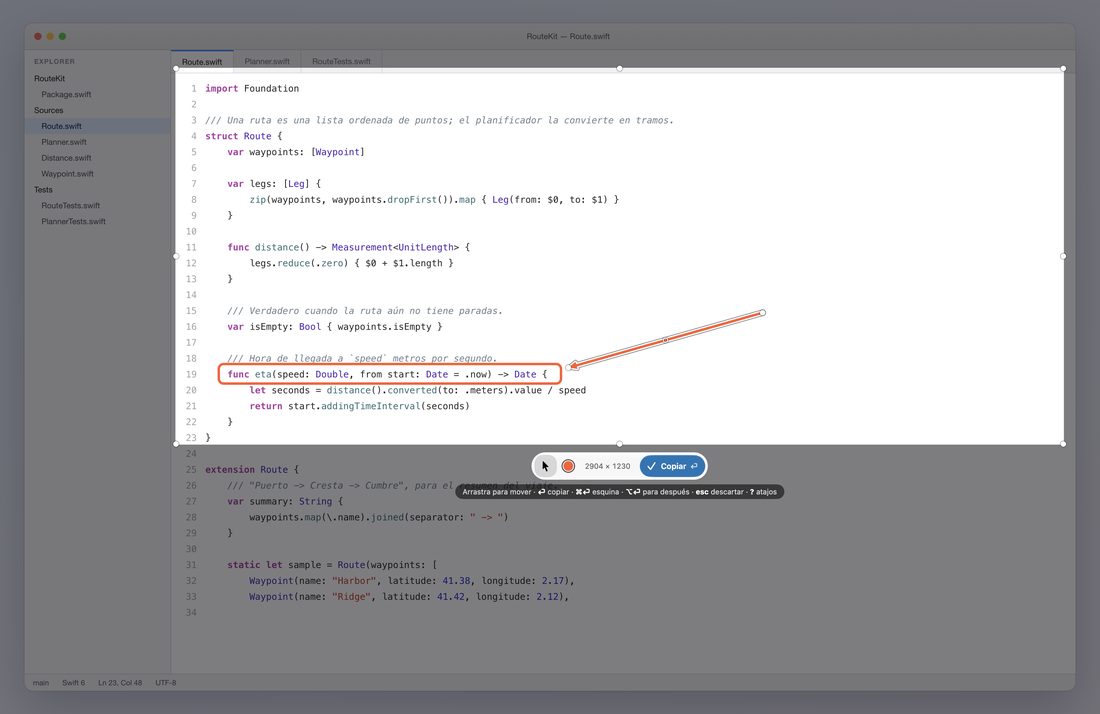The image size is (1100, 714).
Task: Collapse the Tests group in the explorer
Action: click(x=43, y=190)
